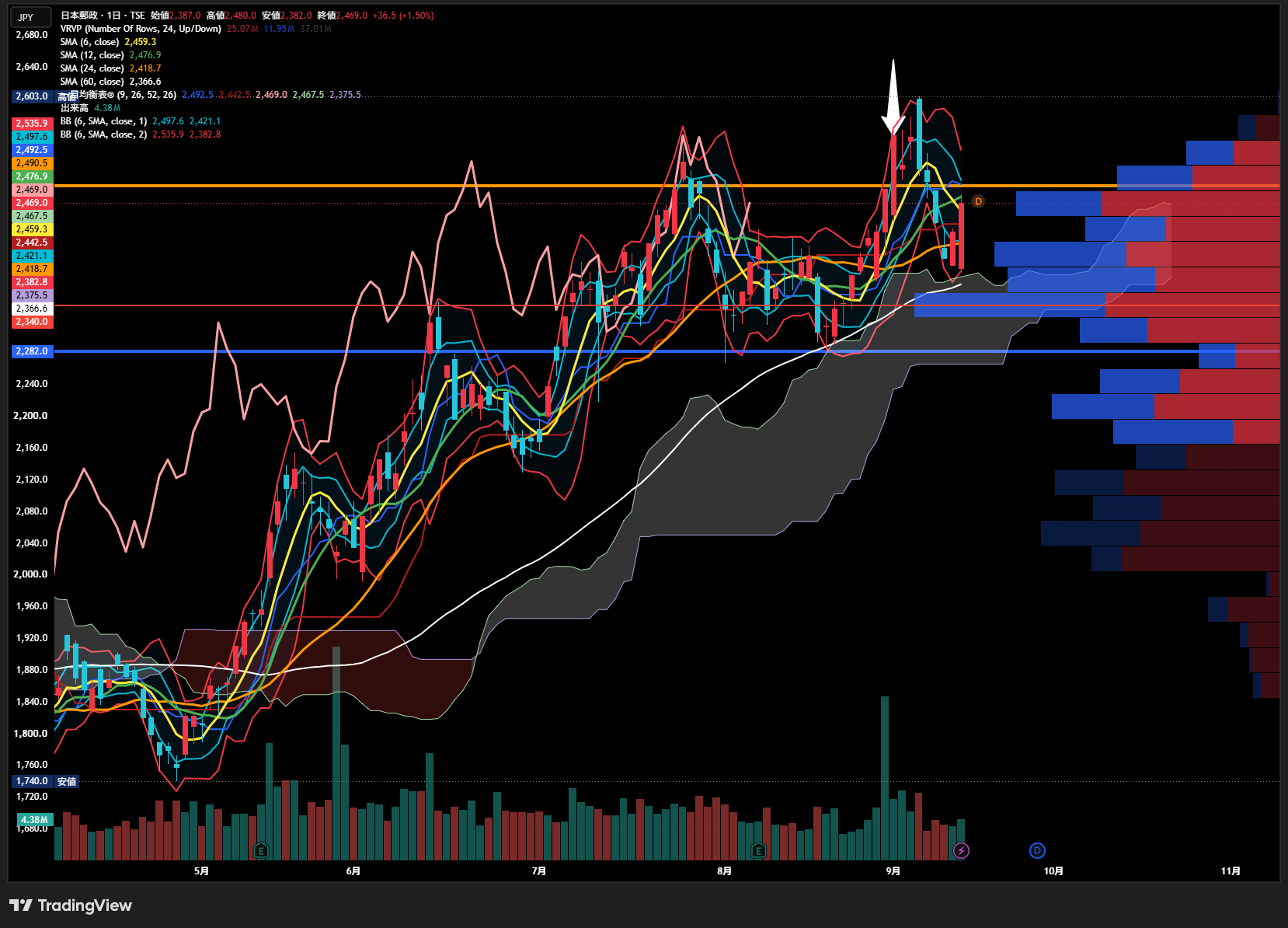
Task: Click the blue dividend D marker before October
Action: tap(1037, 850)
